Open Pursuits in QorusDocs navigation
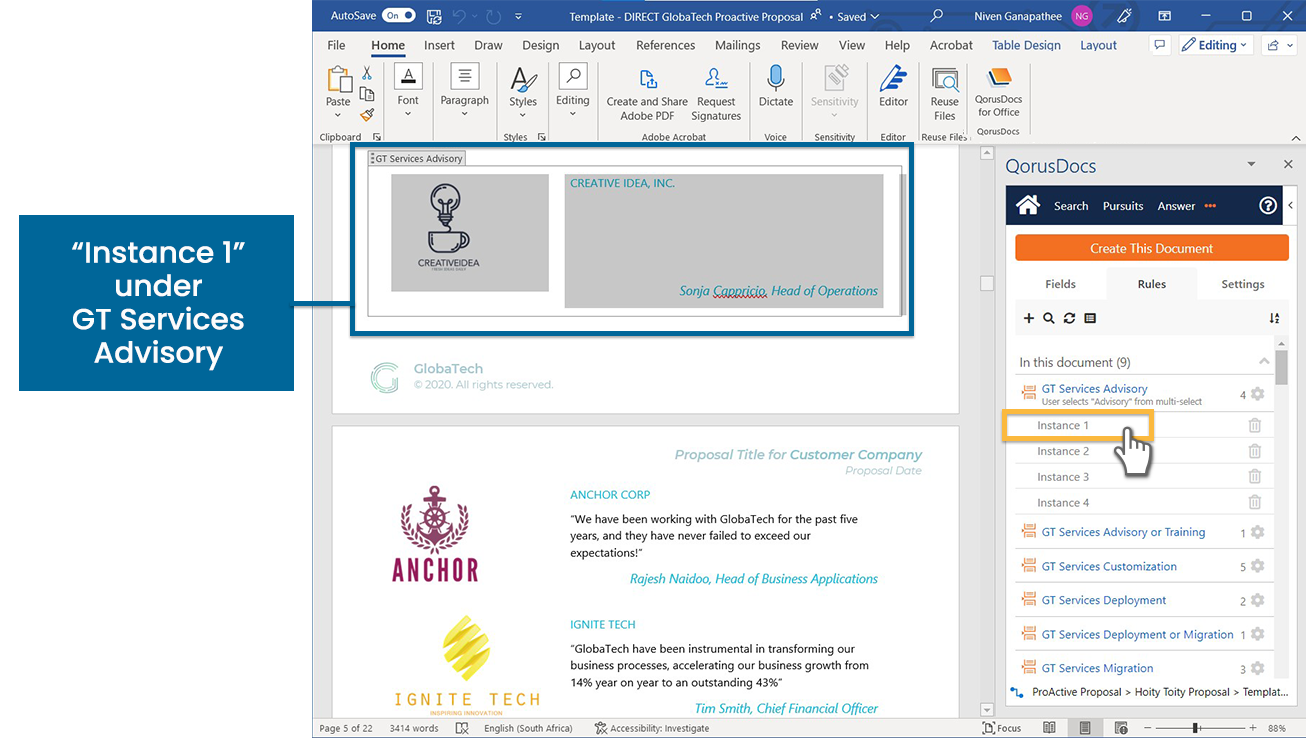This screenshot has height=738, width=1306. click(x=1123, y=206)
